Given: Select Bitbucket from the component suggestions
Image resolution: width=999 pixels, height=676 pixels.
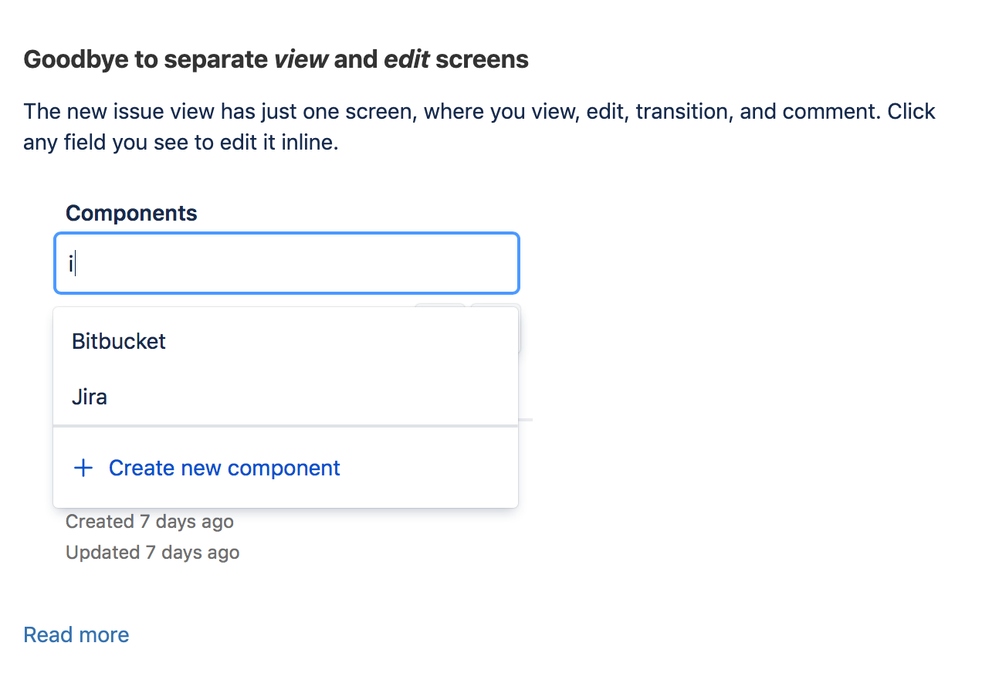Looking at the screenshot, I should point(119,341).
